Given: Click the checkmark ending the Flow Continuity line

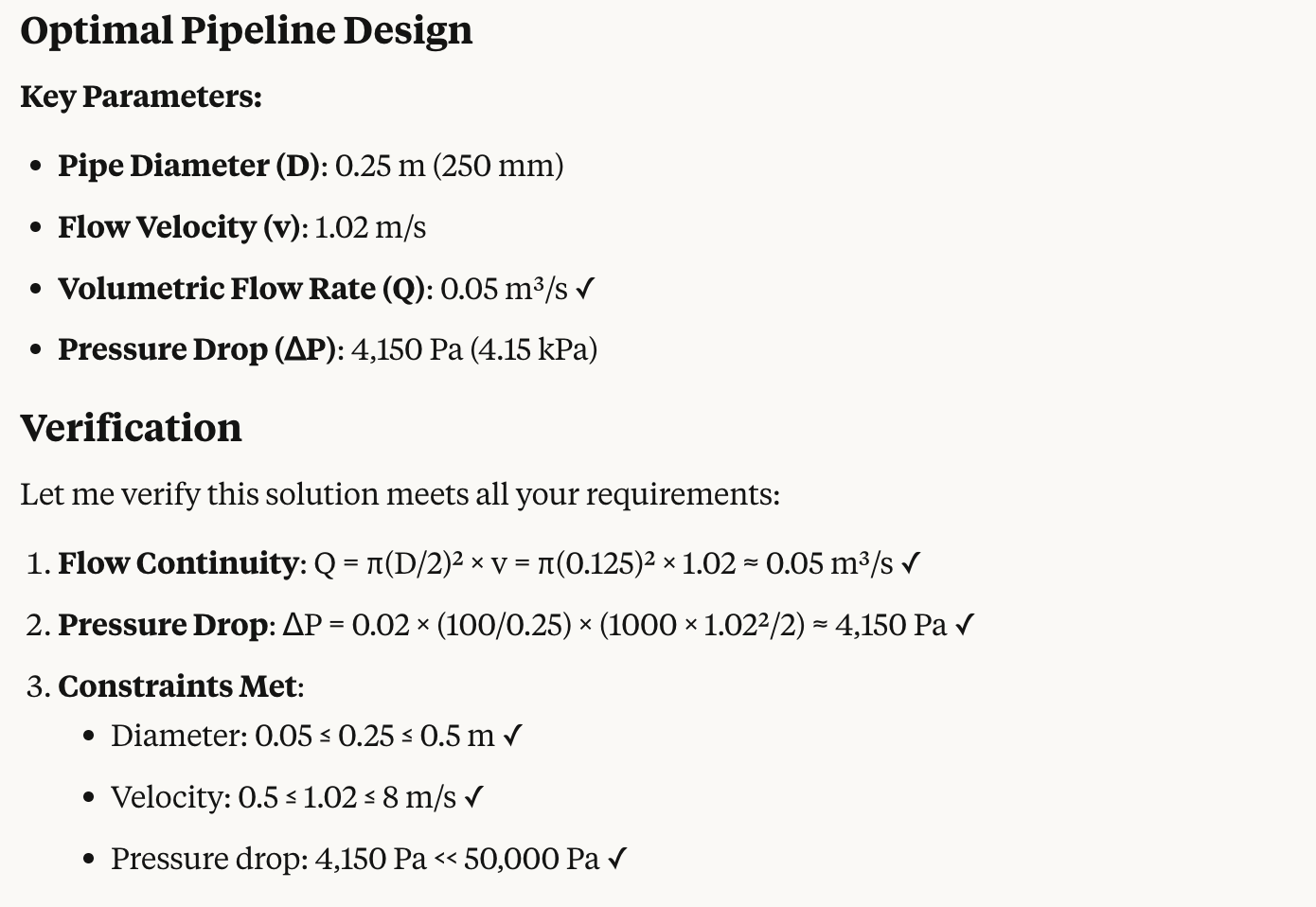Looking at the screenshot, I should [911, 564].
